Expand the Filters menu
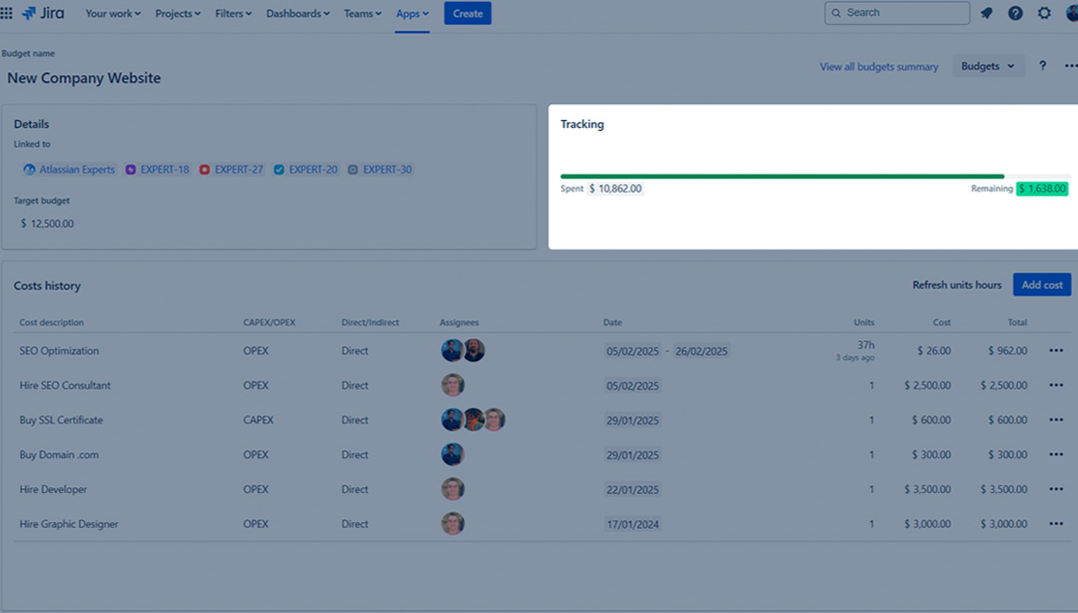1078x613 pixels. coord(233,13)
